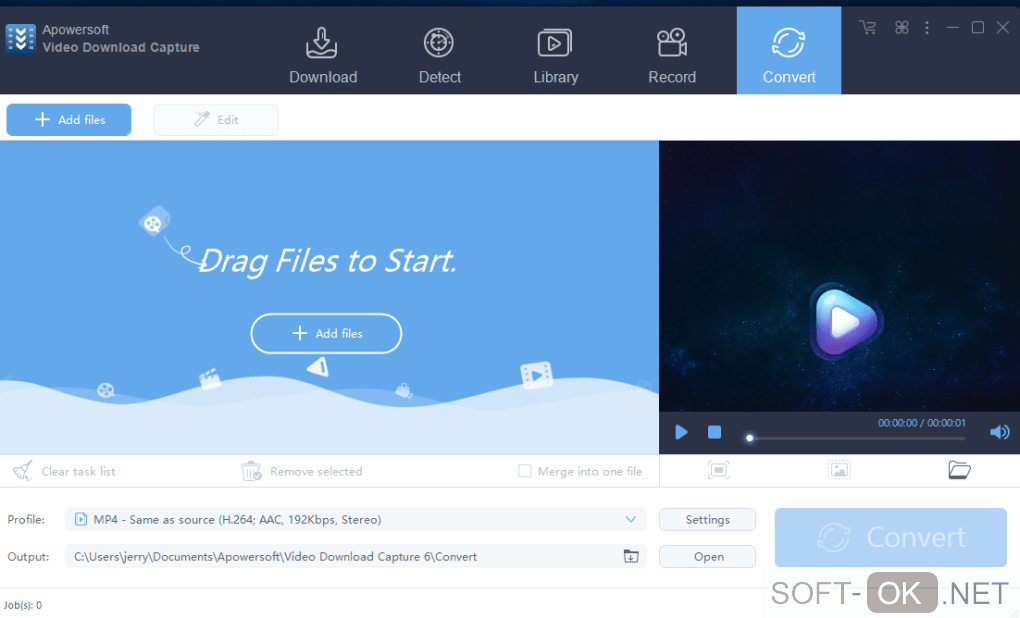1020x618 pixels.
Task: Click the preview playback seek slider
Action: (856, 438)
